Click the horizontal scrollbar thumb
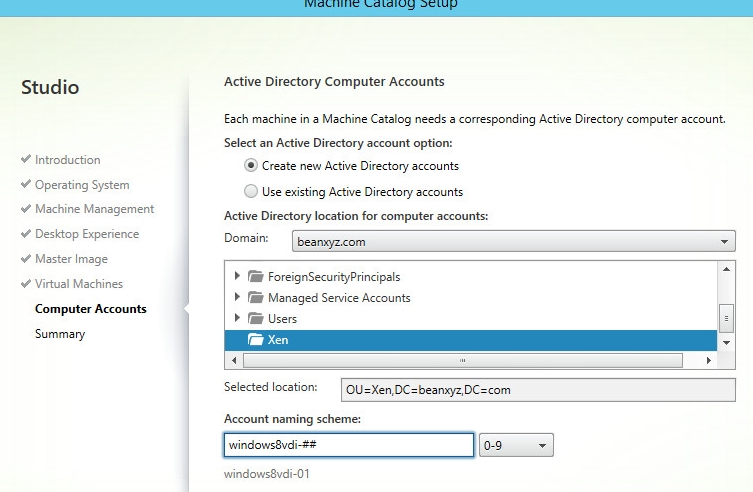 [x=463, y=360]
